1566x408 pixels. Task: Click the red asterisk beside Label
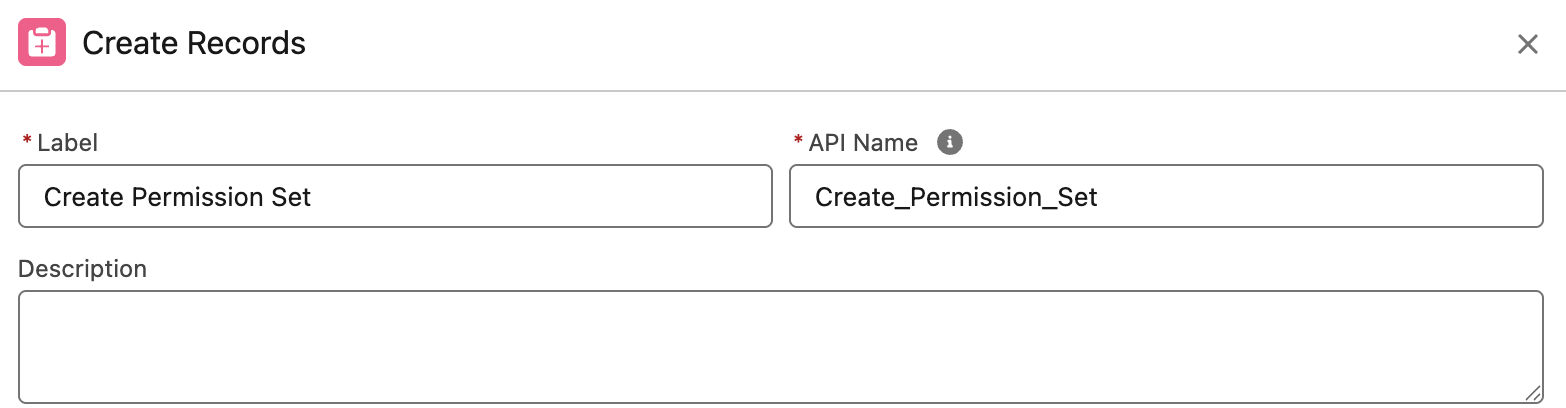27,143
